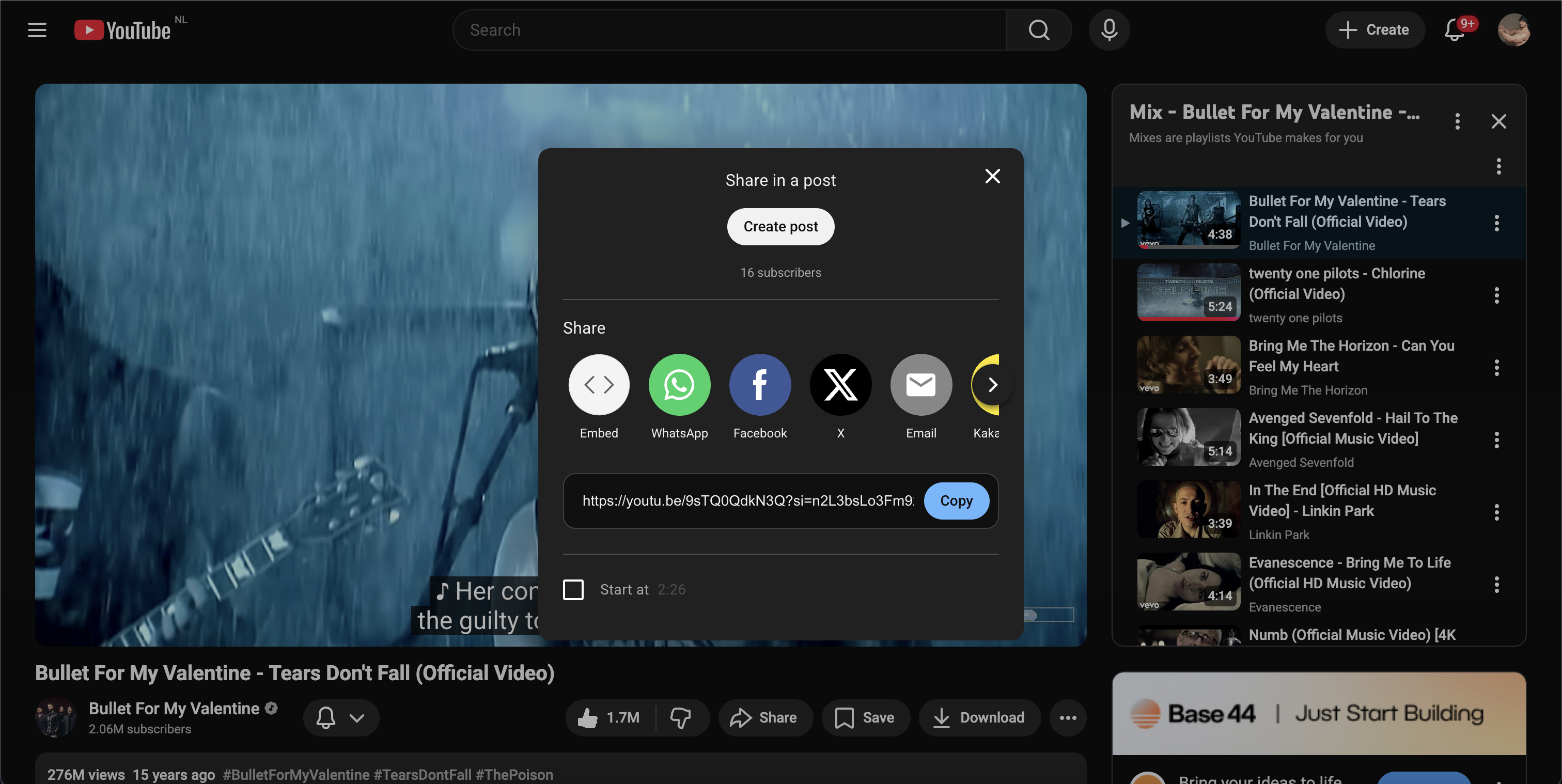Open voice search with the microphone
1562x784 pixels.
pos(1109,30)
